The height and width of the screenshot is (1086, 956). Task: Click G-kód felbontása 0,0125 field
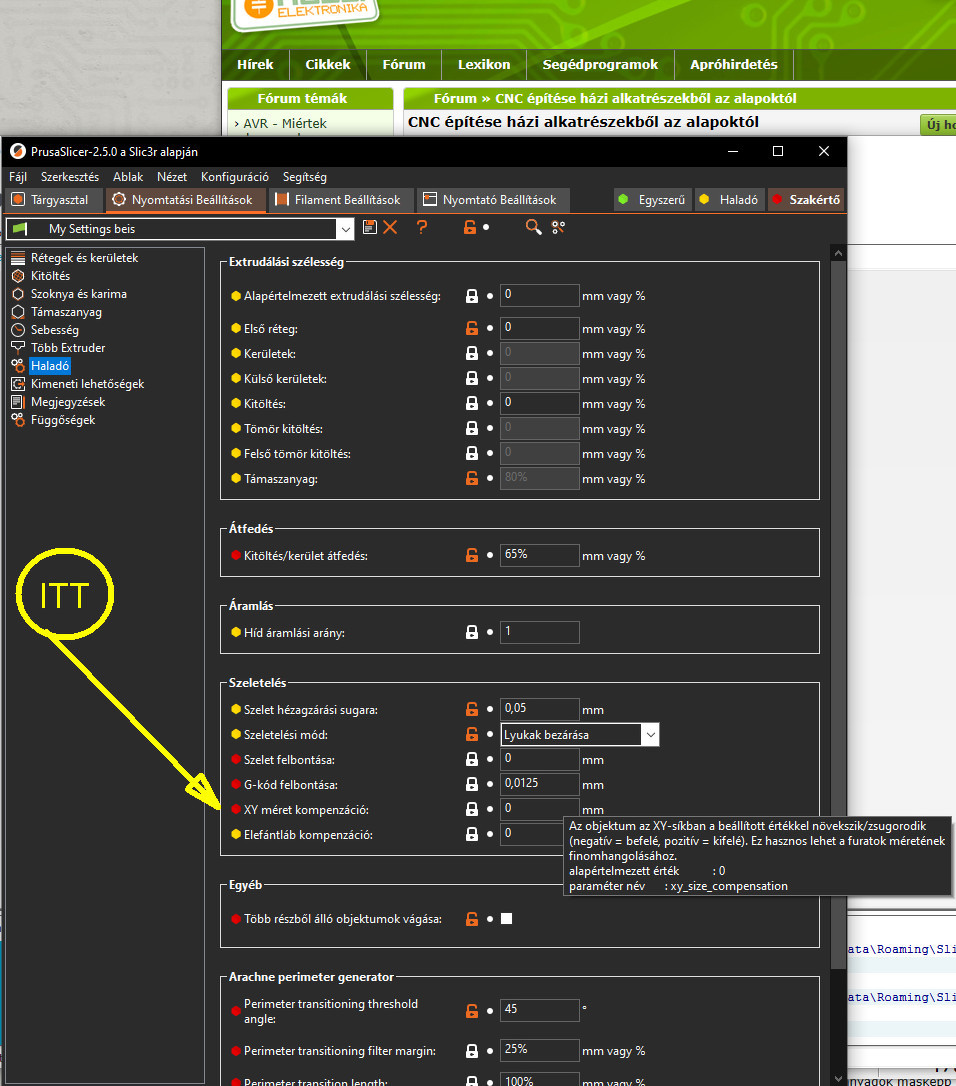[x=540, y=783]
